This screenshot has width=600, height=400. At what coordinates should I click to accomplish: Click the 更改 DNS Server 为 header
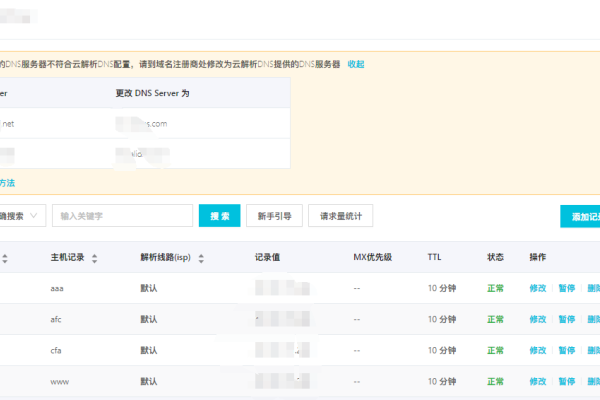(152, 93)
